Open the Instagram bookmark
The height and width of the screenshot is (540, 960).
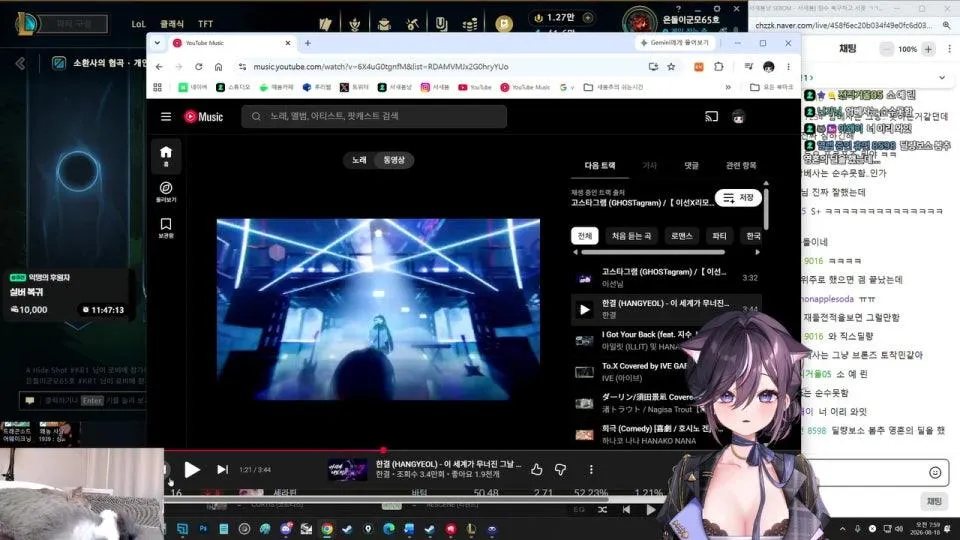coord(435,88)
